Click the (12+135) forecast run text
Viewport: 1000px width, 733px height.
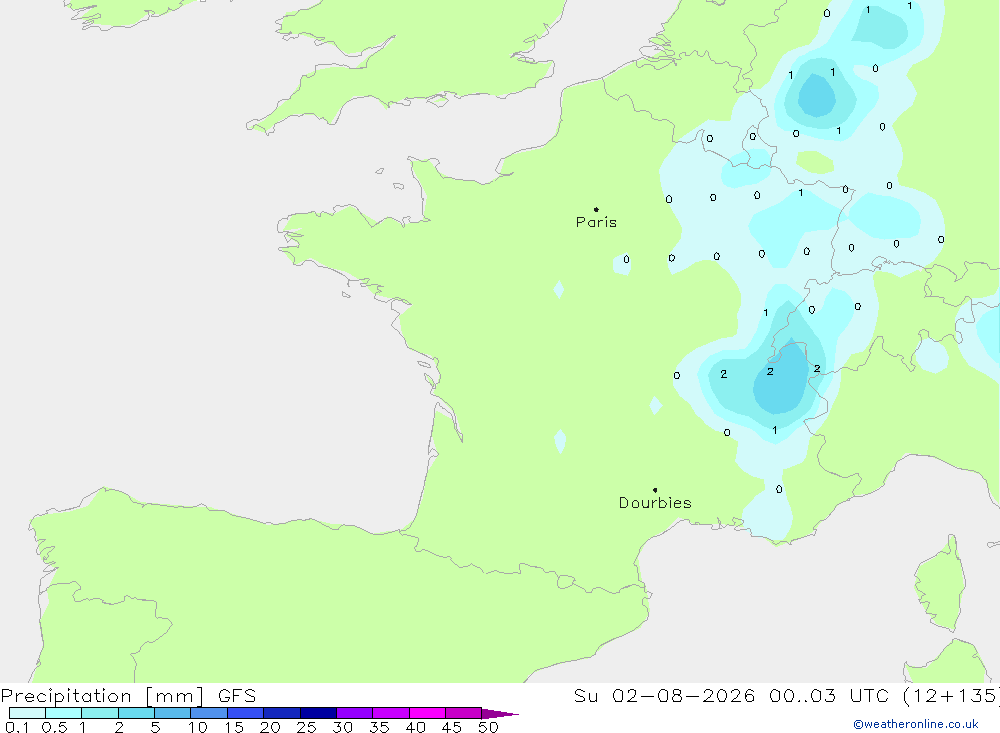coord(951,696)
